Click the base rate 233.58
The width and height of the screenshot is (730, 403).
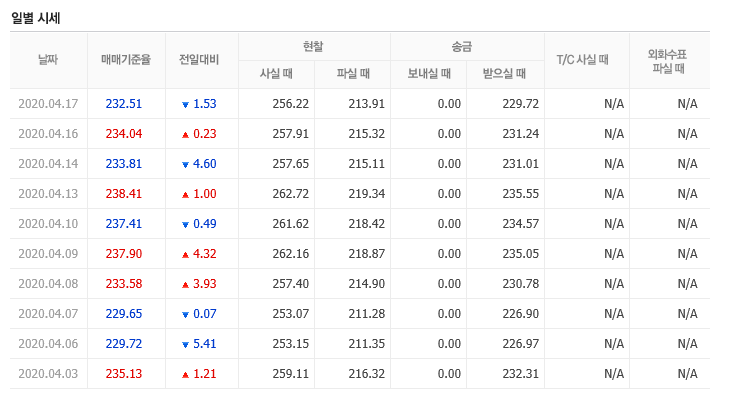point(123,284)
